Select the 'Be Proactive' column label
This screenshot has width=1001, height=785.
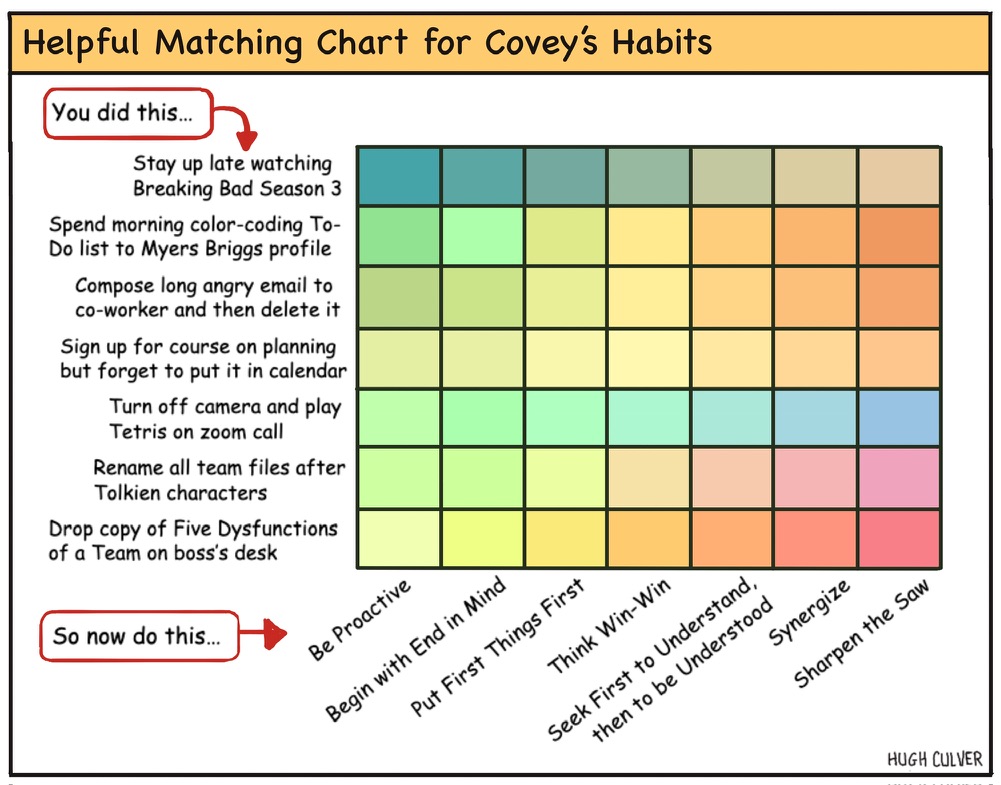[x=359, y=620]
